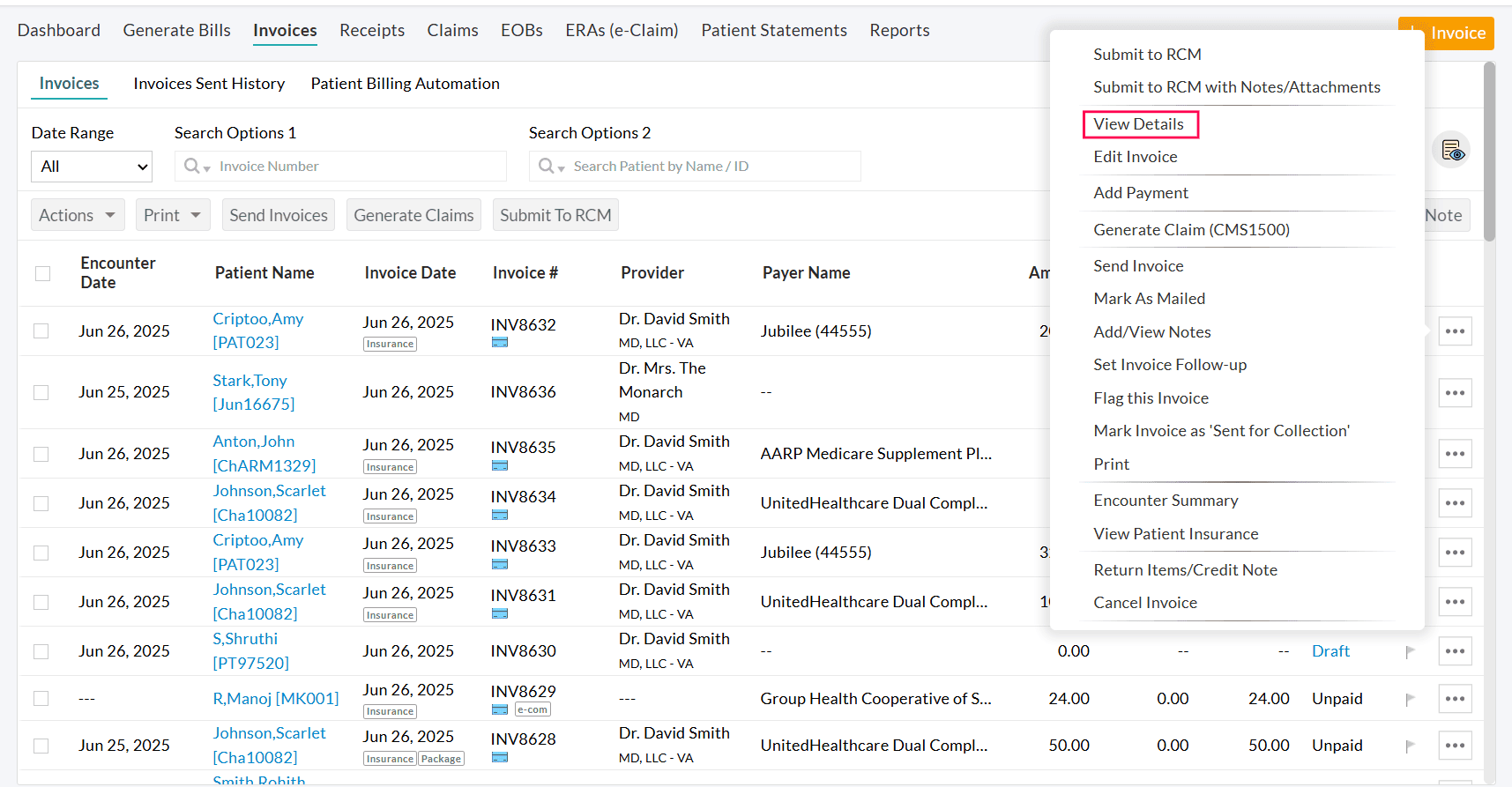The width and height of the screenshot is (1512, 787).
Task: Click the claim card icon under INV8628
Action: 500,758
